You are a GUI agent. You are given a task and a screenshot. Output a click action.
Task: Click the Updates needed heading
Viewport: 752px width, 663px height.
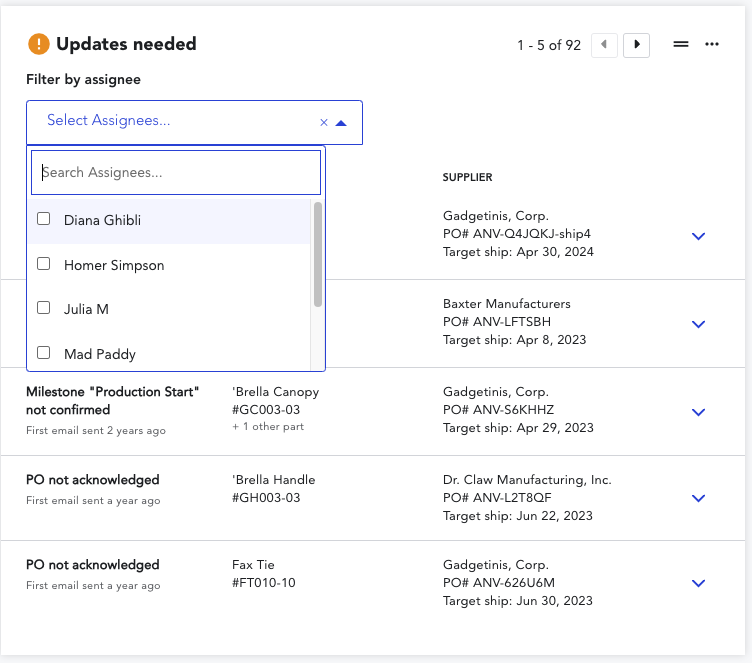pyautogui.click(x=126, y=44)
